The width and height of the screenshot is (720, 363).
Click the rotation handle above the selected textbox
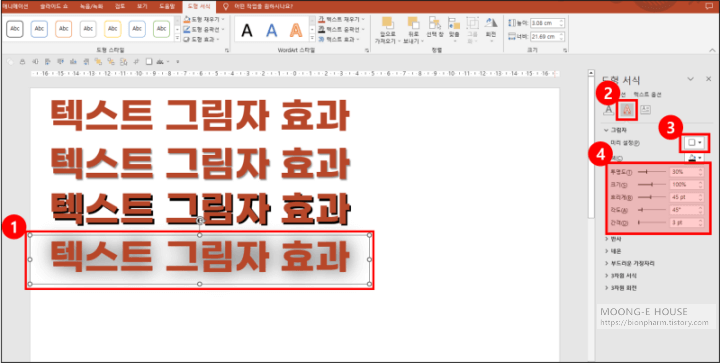coord(200,221)
